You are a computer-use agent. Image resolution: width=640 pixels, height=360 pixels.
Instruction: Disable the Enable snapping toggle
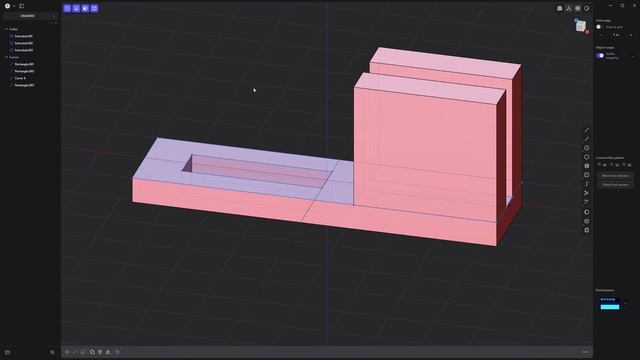pos(600,56)
